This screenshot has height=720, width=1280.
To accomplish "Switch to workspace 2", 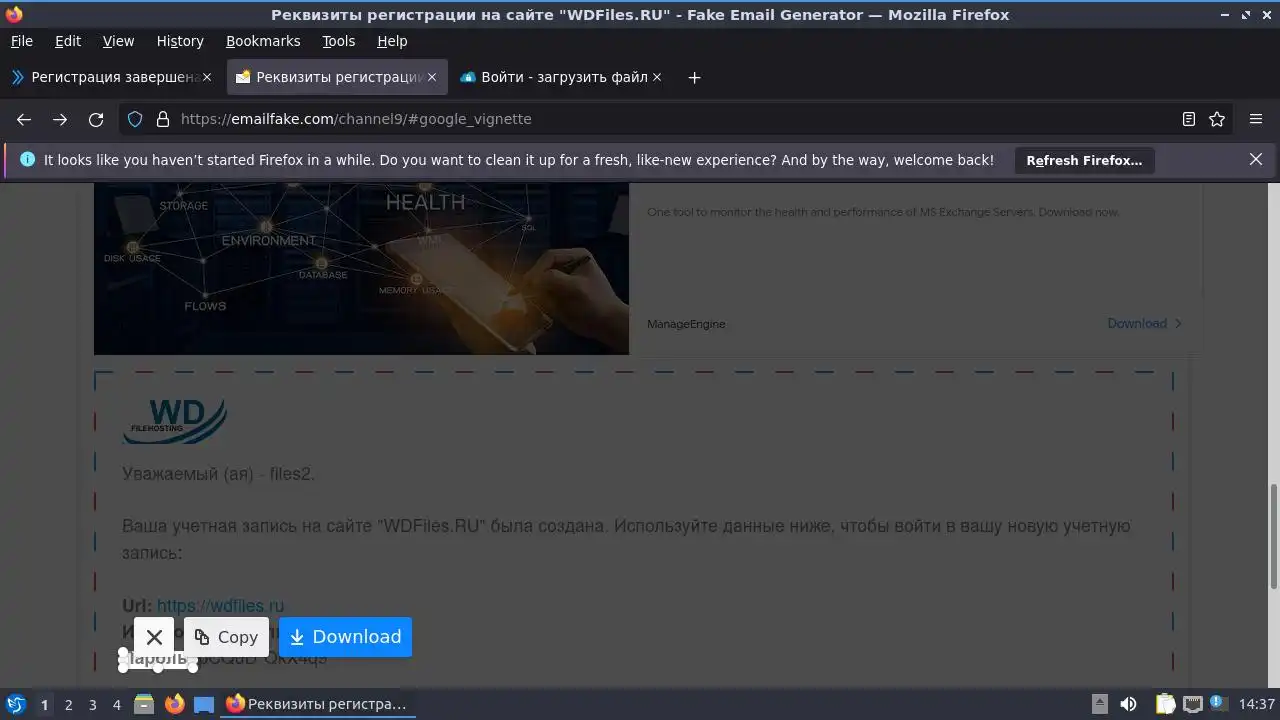I will 68,705.
